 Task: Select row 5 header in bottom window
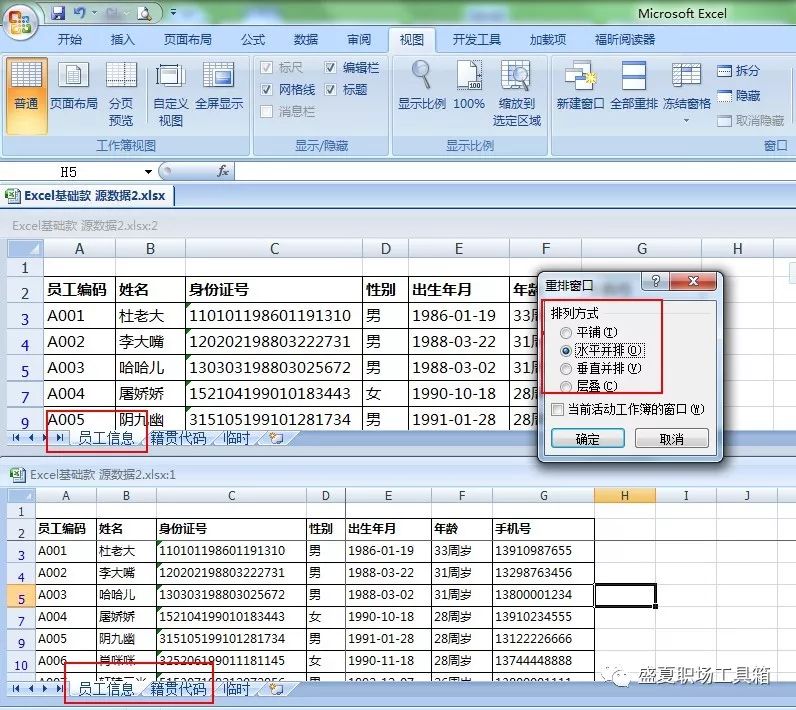click(21, 595)
